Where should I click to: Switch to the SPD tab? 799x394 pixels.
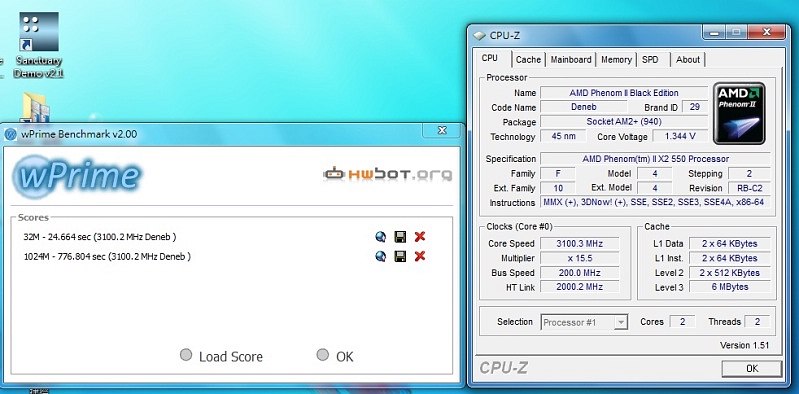click(650, 60)
